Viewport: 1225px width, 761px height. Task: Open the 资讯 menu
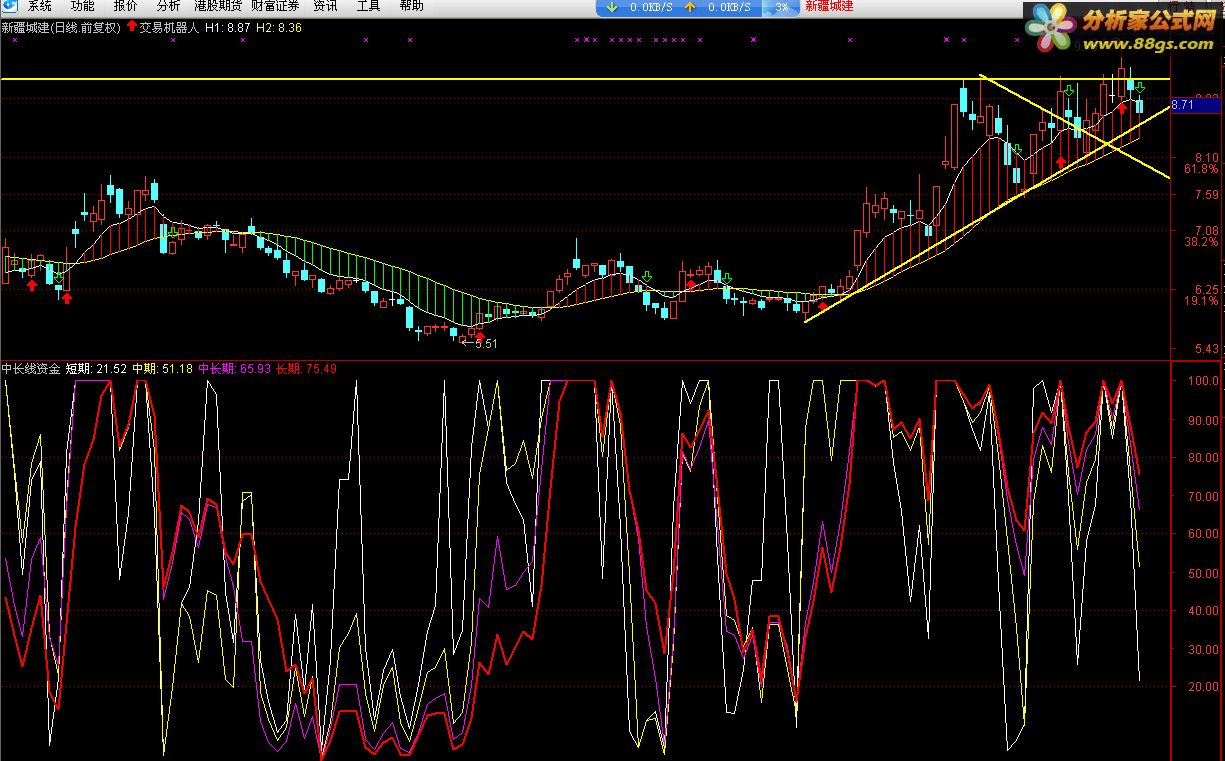tap(325, 6)
